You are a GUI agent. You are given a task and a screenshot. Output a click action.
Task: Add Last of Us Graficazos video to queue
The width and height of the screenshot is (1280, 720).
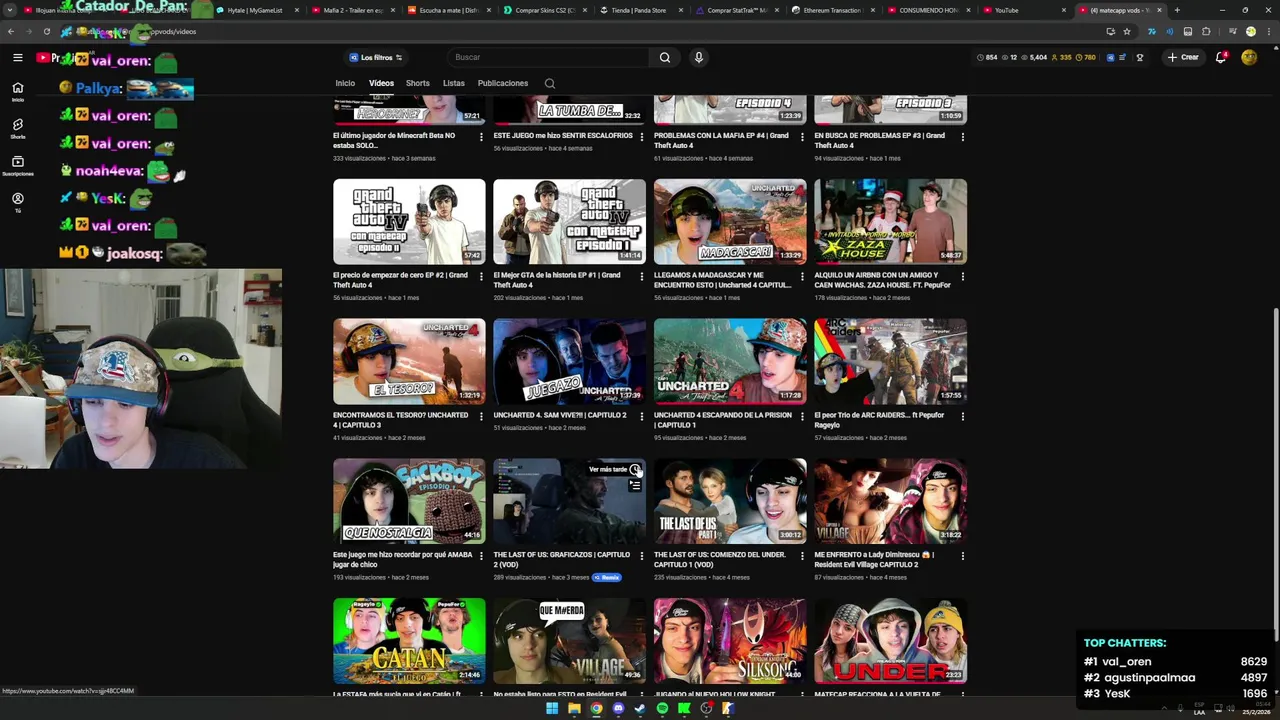635,486
